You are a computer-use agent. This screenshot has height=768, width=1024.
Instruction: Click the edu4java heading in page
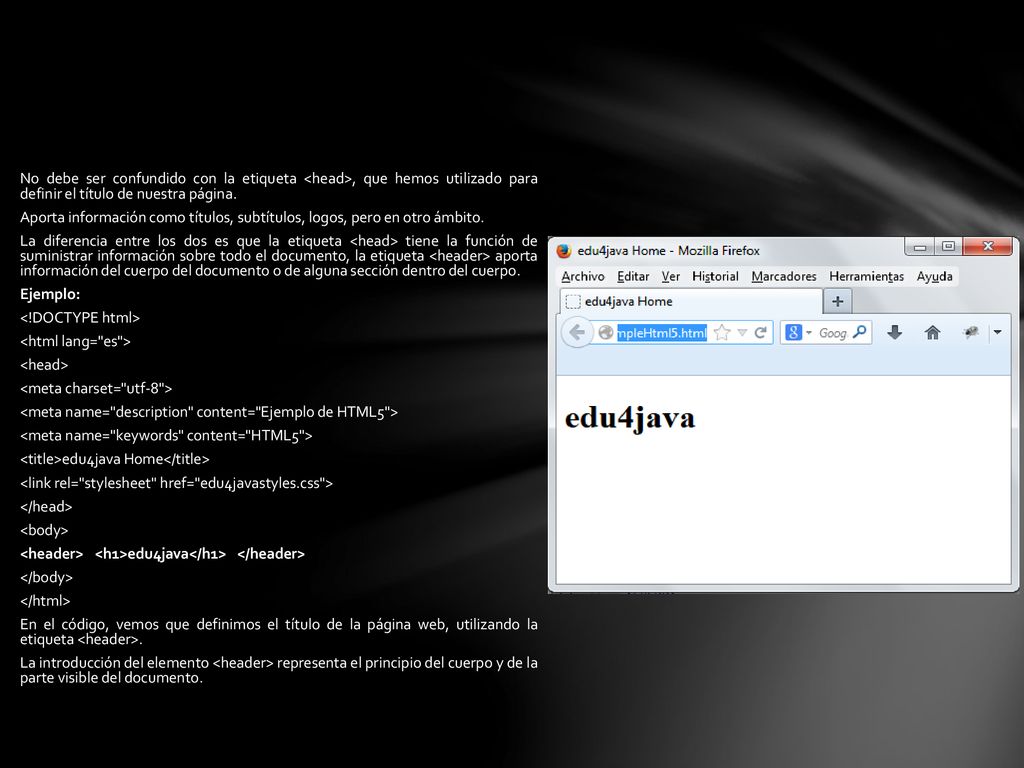point(630,417)
